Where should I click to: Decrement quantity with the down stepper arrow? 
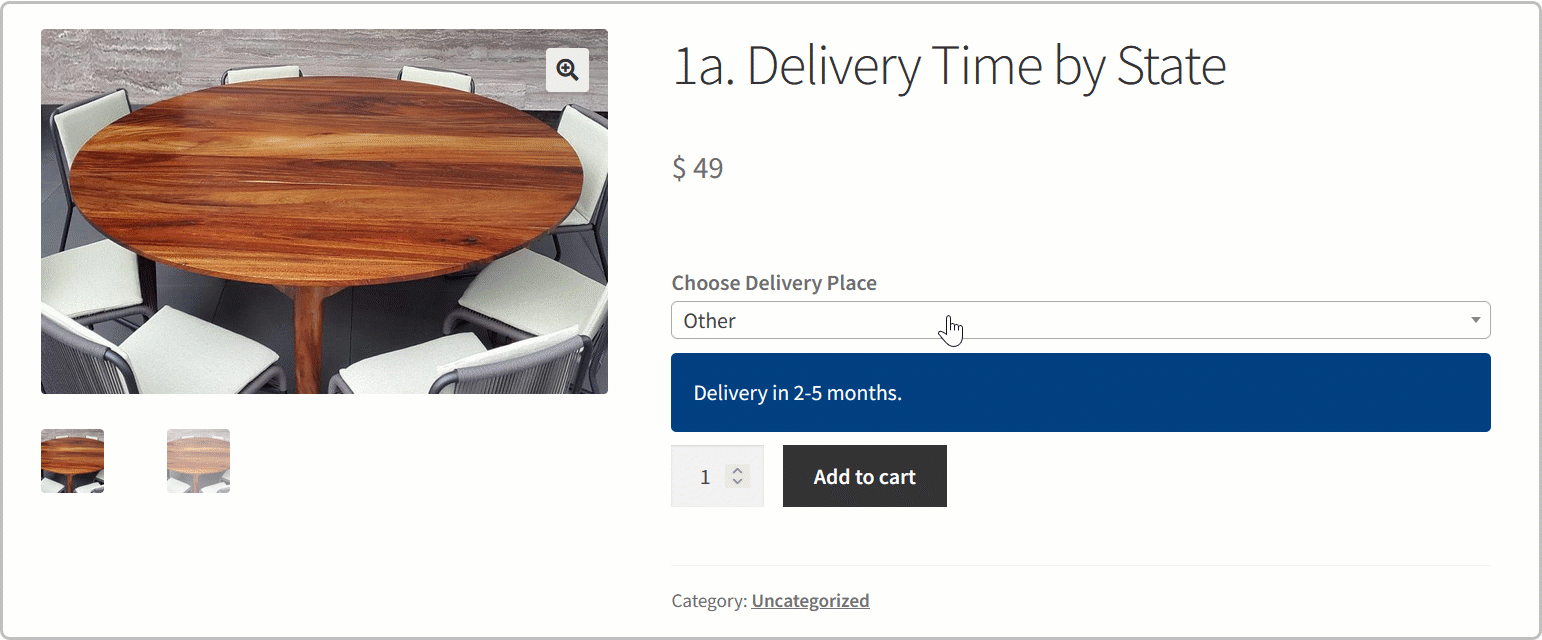point(738,483)
